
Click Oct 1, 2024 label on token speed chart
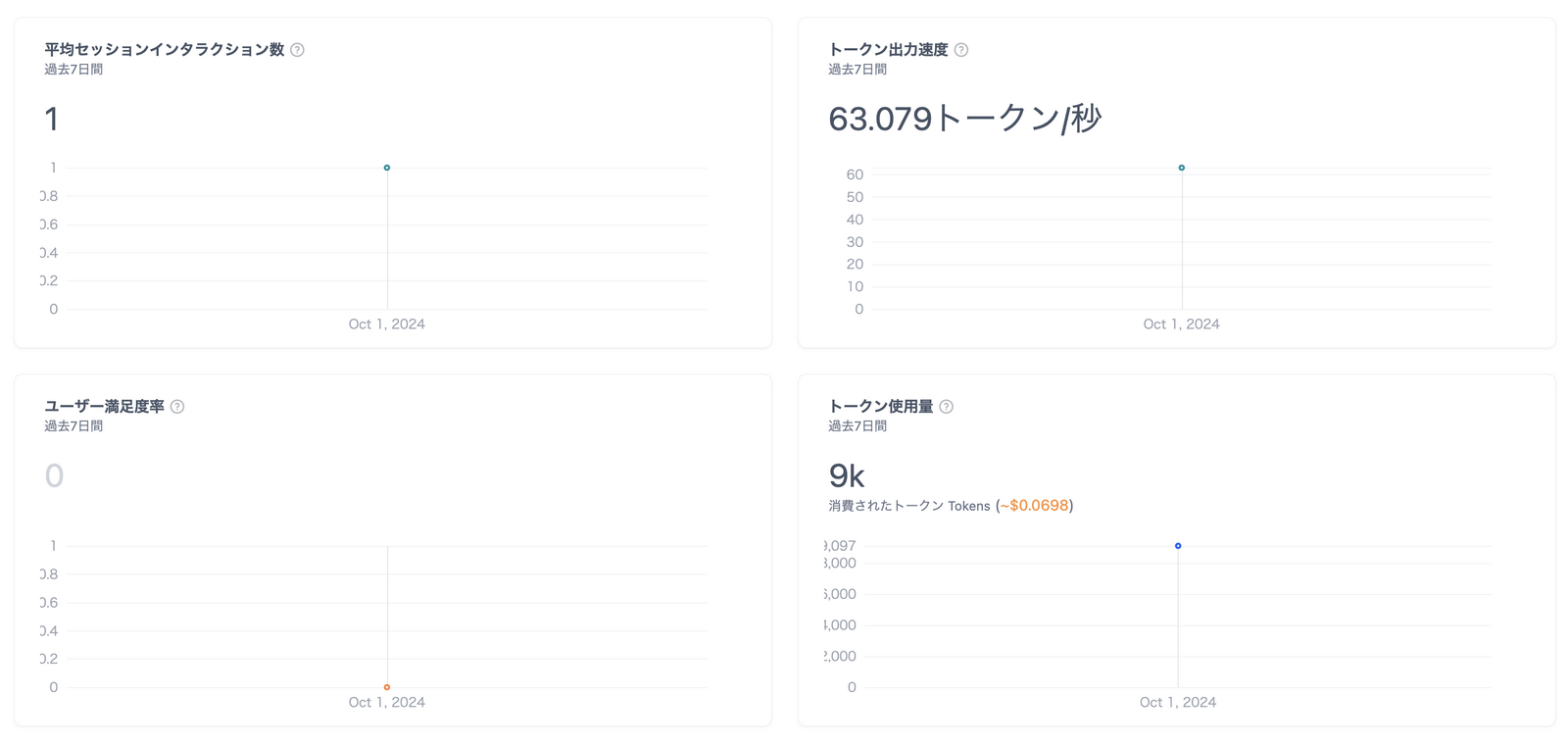1182,324
